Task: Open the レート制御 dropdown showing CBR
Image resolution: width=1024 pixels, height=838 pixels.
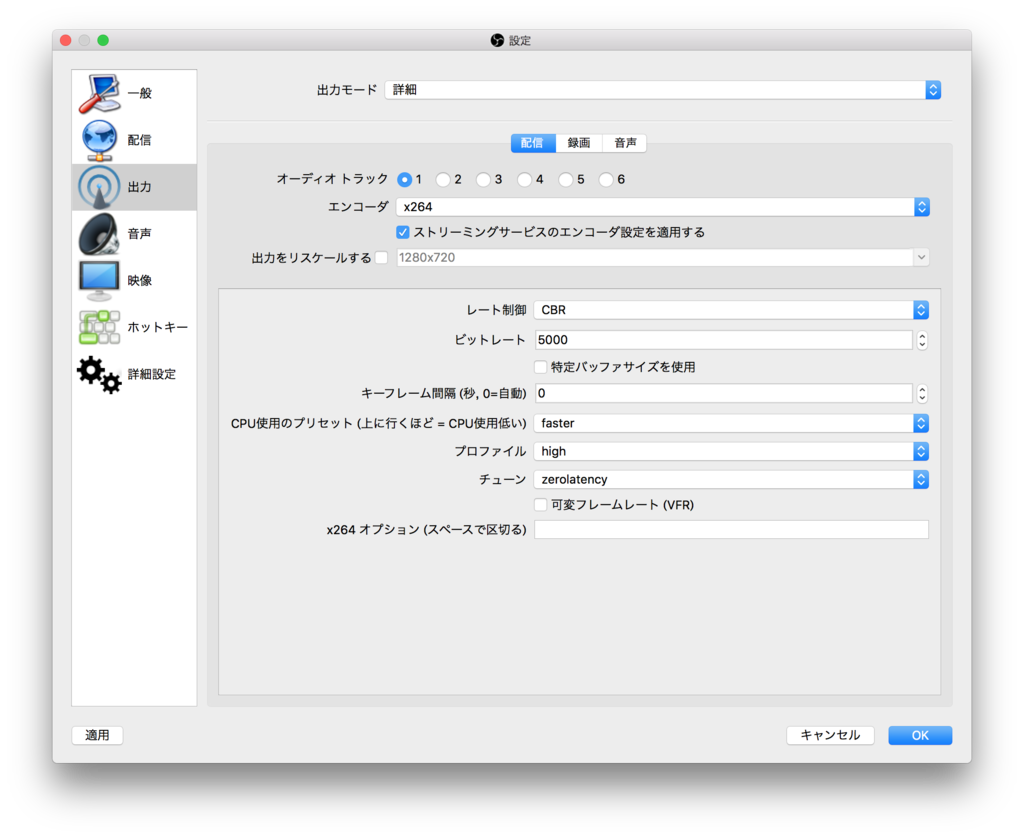Action: tap(731, 309)
